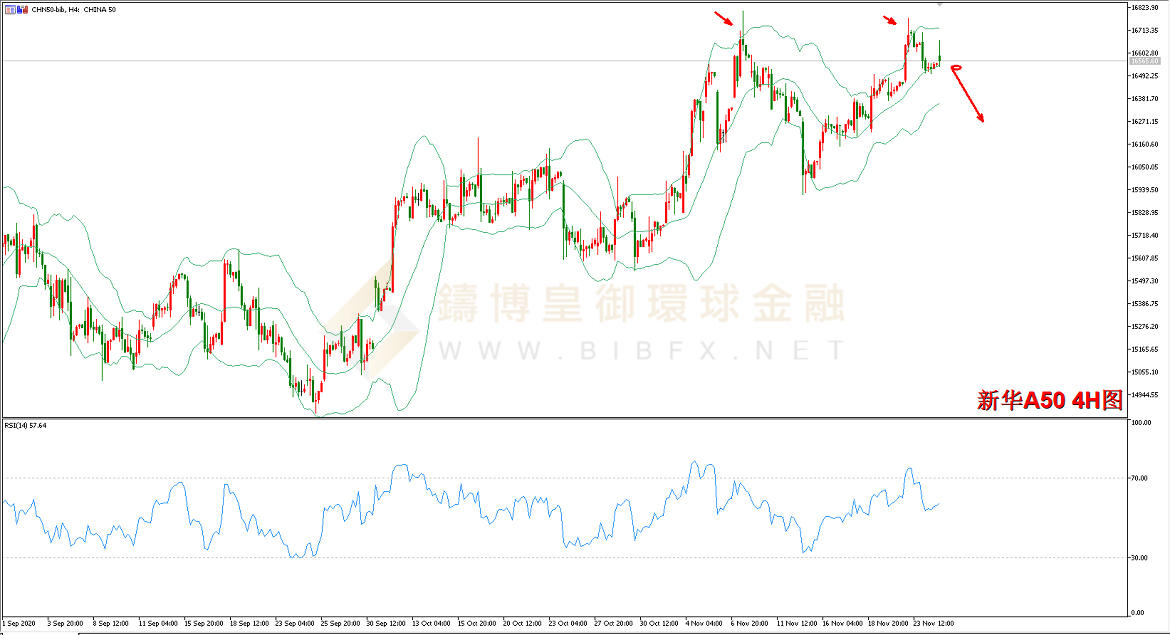Click the RSI 30.00 level label

(x=1138, y=557)
